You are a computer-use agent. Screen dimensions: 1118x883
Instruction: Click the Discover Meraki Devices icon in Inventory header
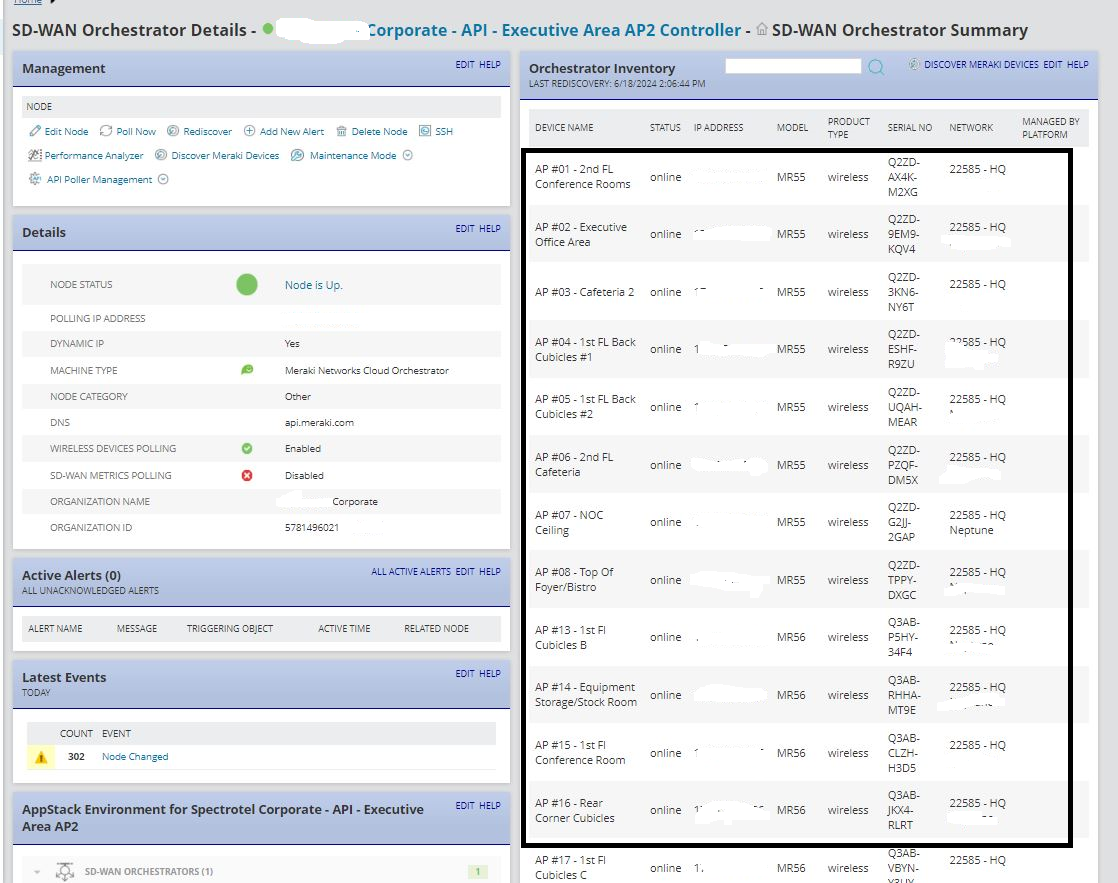tap(913, 64)
